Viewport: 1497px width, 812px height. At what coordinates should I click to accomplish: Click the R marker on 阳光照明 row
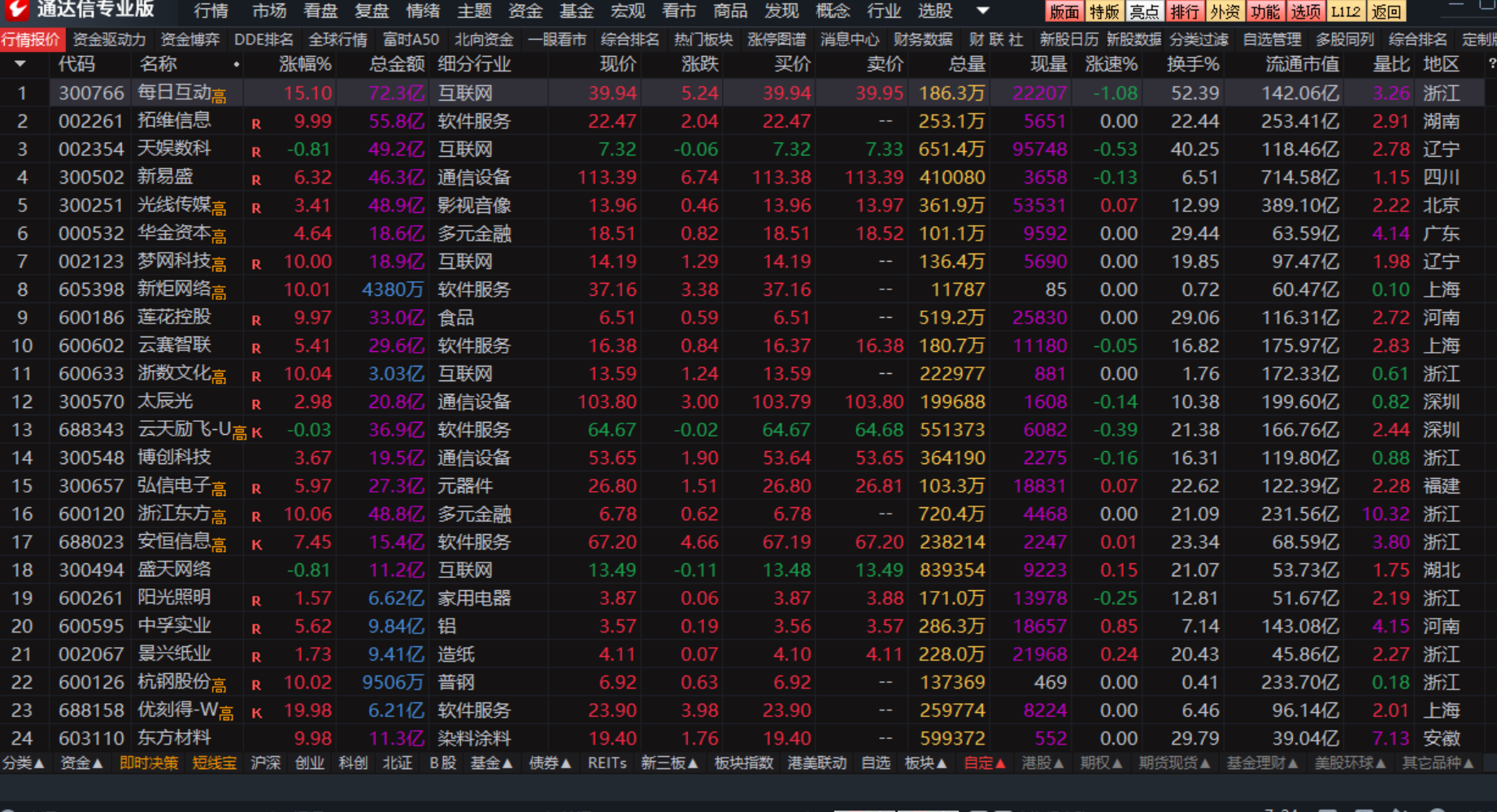click(256, 601)
